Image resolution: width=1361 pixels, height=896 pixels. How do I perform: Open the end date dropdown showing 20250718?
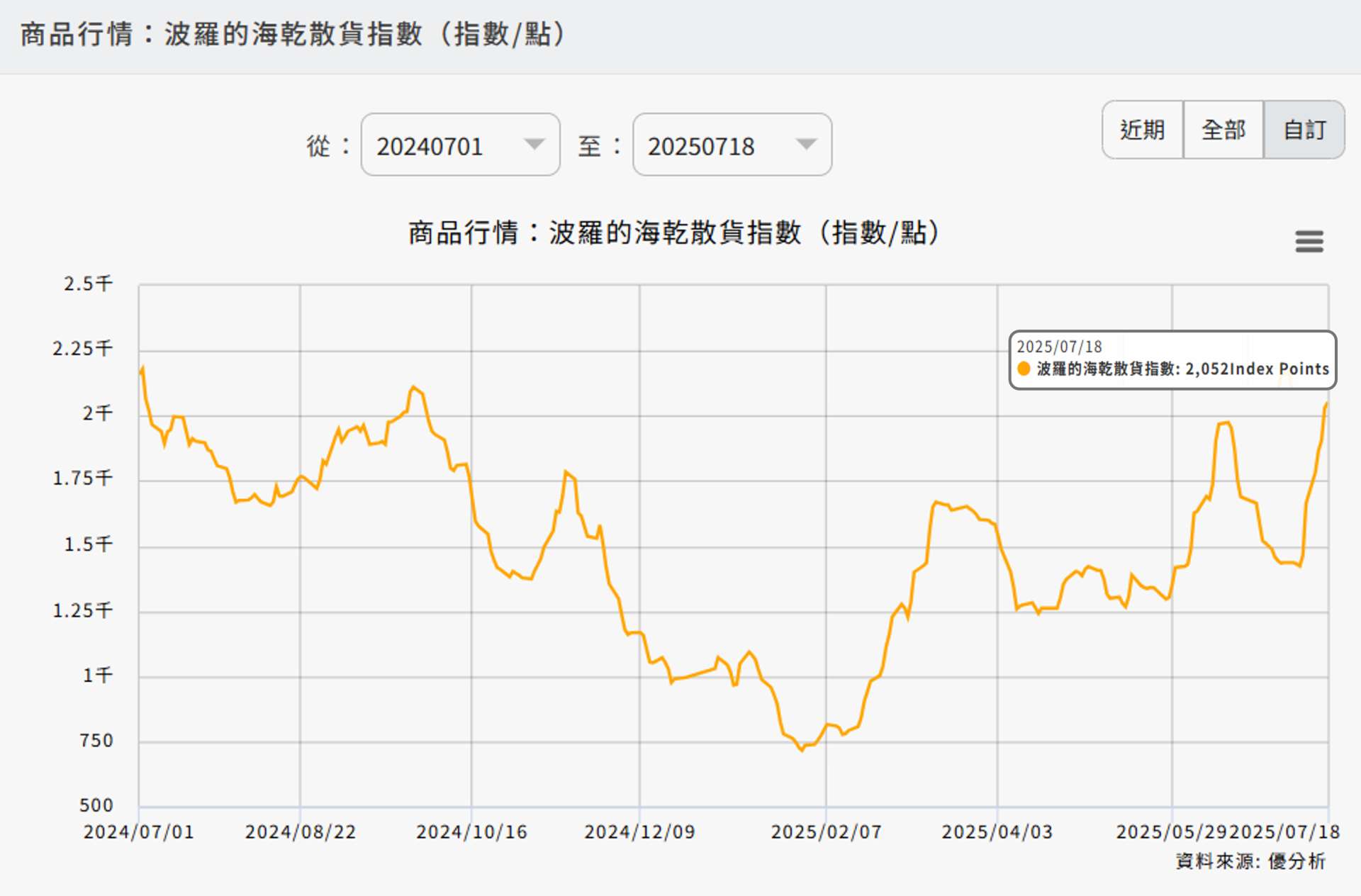point(732,145)
